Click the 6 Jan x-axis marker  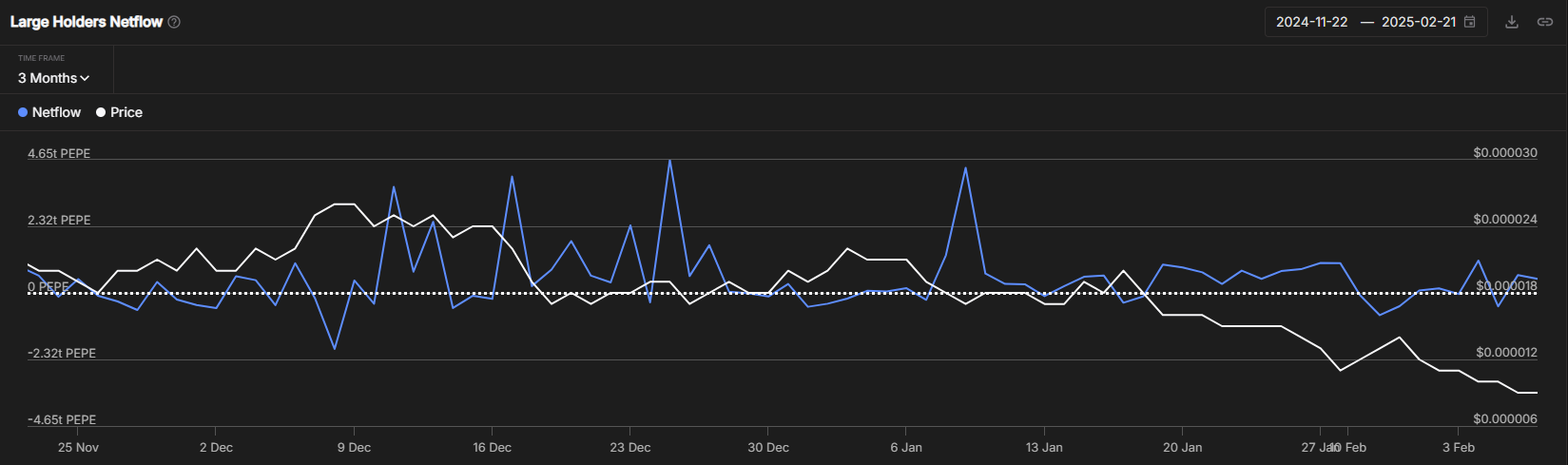click(906, 447)
